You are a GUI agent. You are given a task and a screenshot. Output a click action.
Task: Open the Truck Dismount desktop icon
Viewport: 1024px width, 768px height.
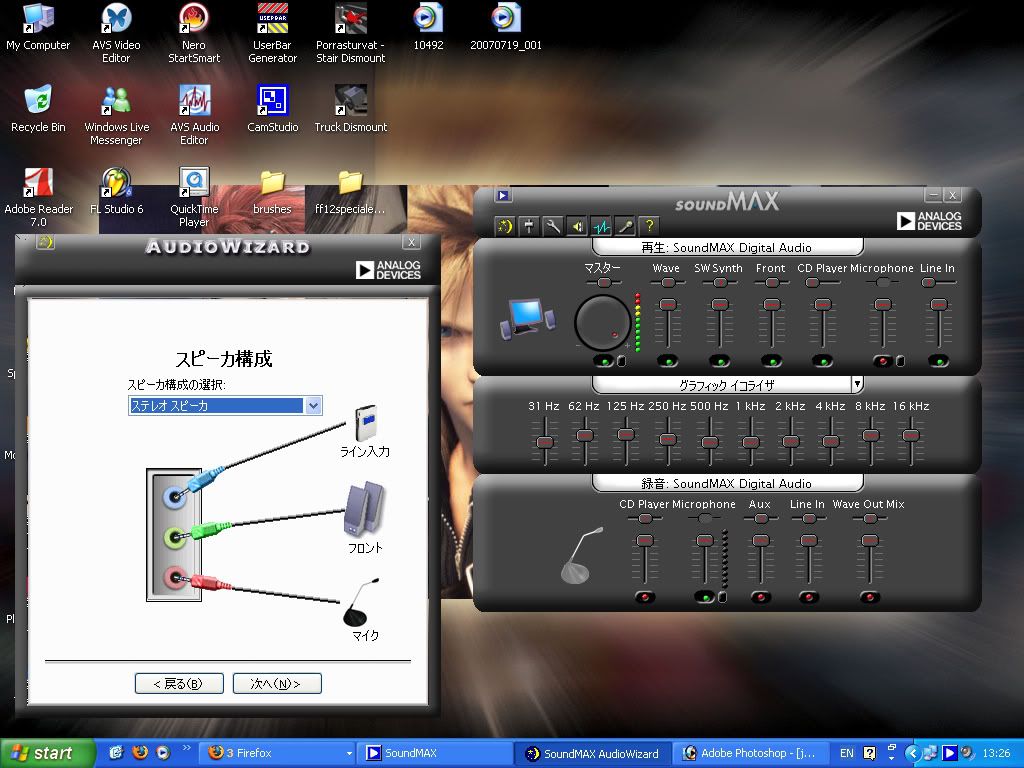tap(351, 108)
